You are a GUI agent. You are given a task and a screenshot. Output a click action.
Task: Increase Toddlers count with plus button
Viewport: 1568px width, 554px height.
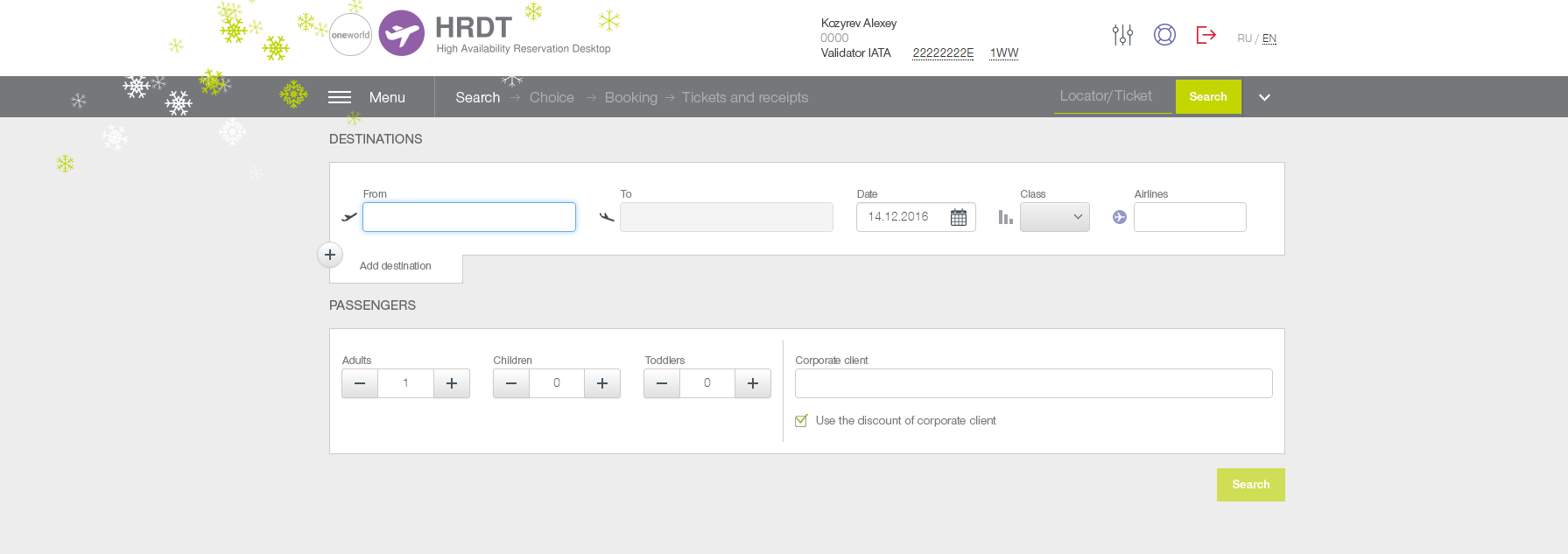753,383
